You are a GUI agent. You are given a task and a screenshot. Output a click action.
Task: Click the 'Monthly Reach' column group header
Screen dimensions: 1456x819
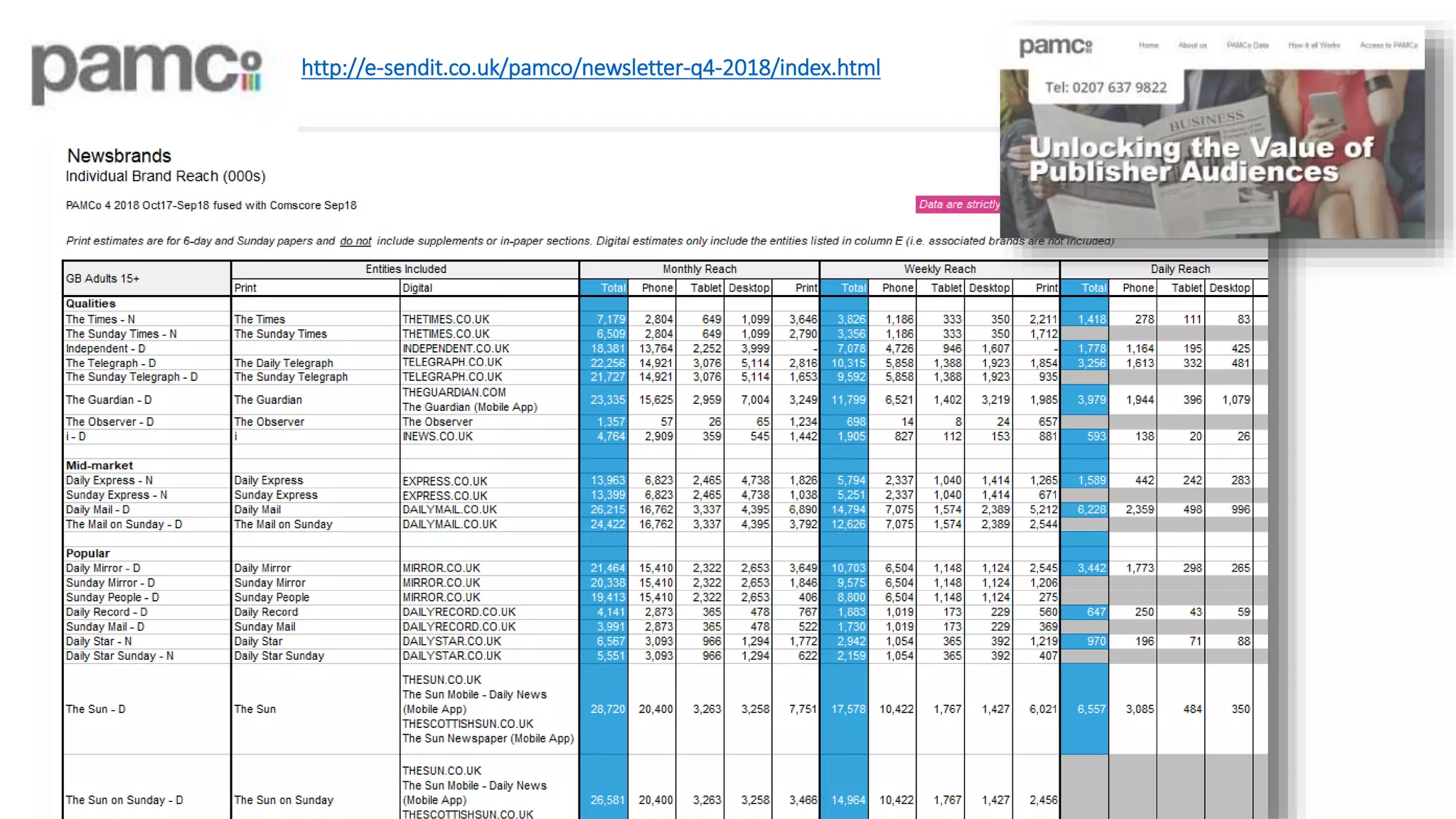700,269
